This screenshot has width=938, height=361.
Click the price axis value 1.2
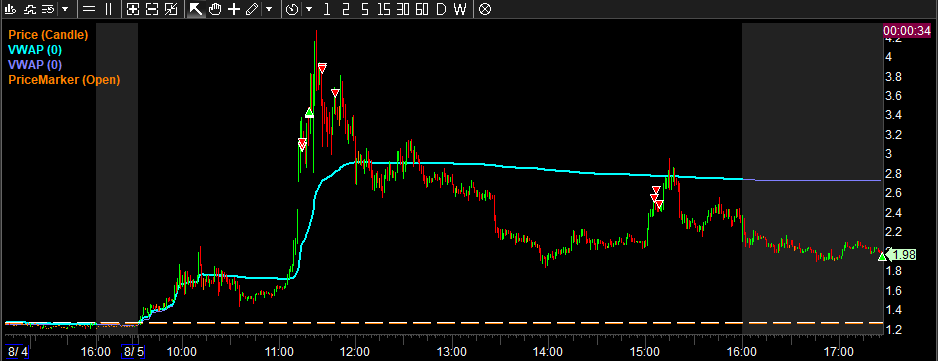894,330
